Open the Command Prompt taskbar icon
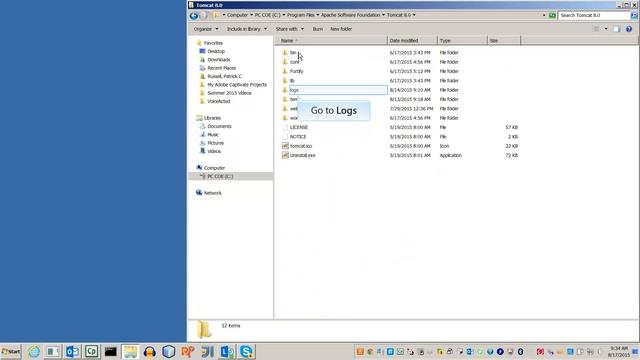The width and height of the screenshot is (640, 360). click(x=110, y=351)
